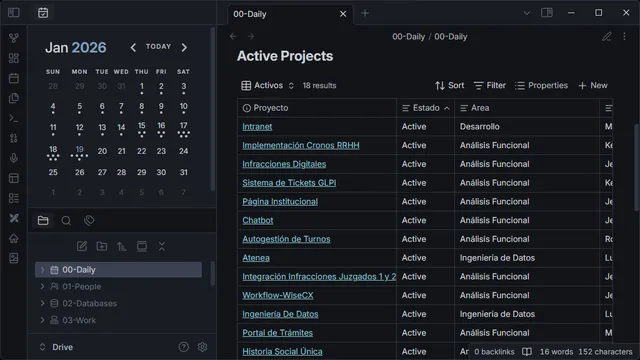Open settings gear icon
Viewport: 640px width, 360px height.
tap(202, 347)
